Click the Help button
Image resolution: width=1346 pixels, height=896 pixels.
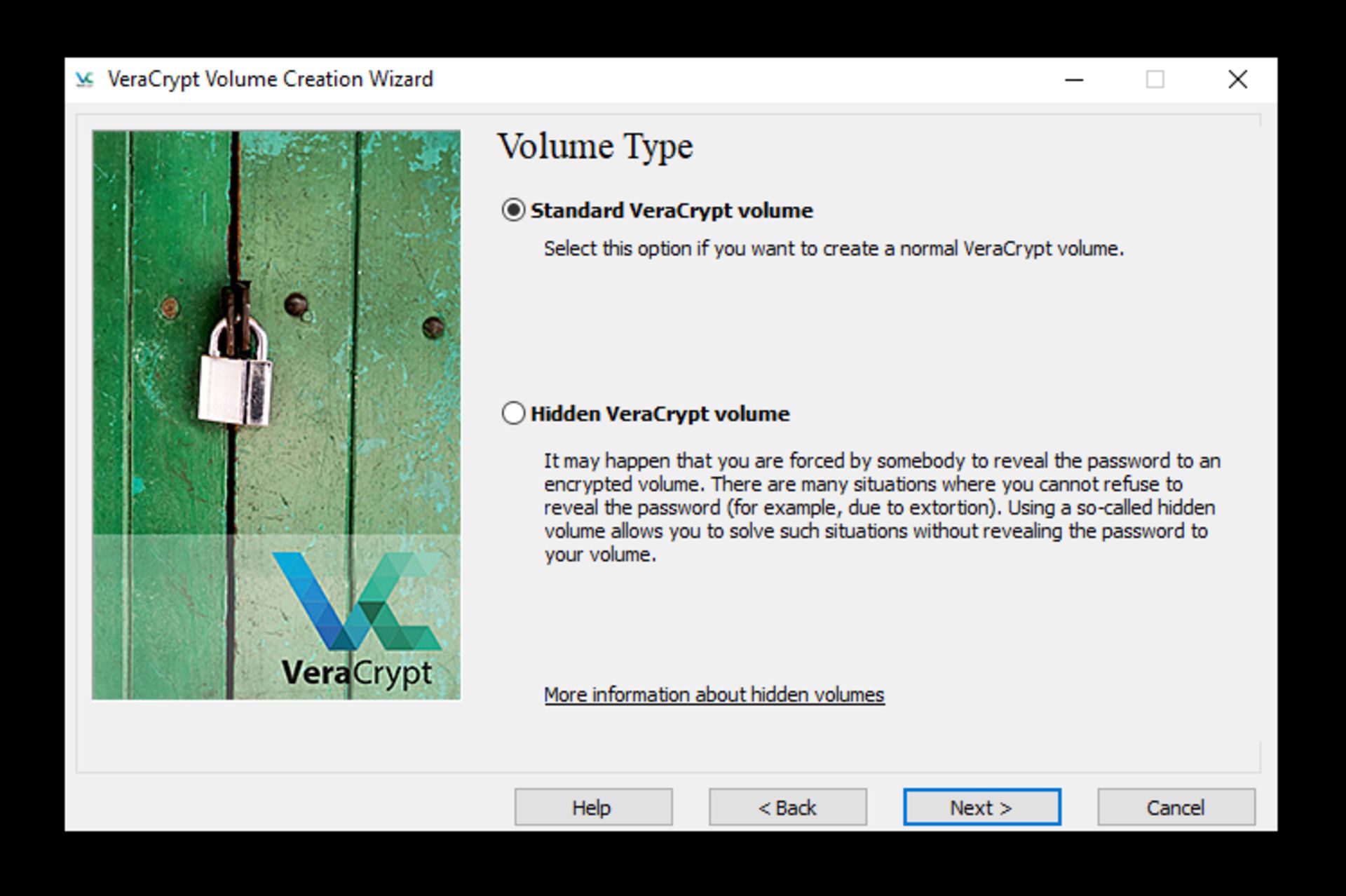(x=593, y=808)
